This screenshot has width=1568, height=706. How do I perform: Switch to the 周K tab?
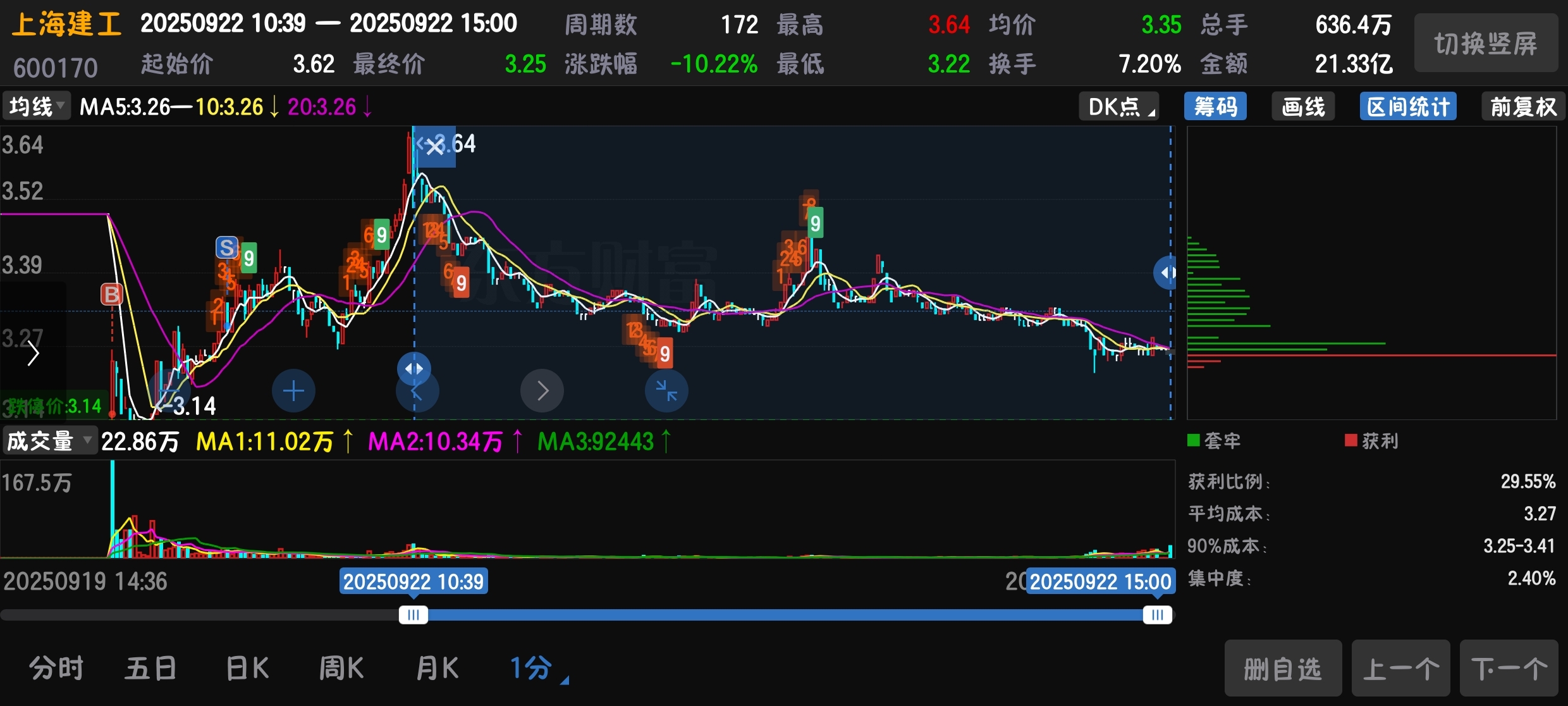click(x=341, y=668)
